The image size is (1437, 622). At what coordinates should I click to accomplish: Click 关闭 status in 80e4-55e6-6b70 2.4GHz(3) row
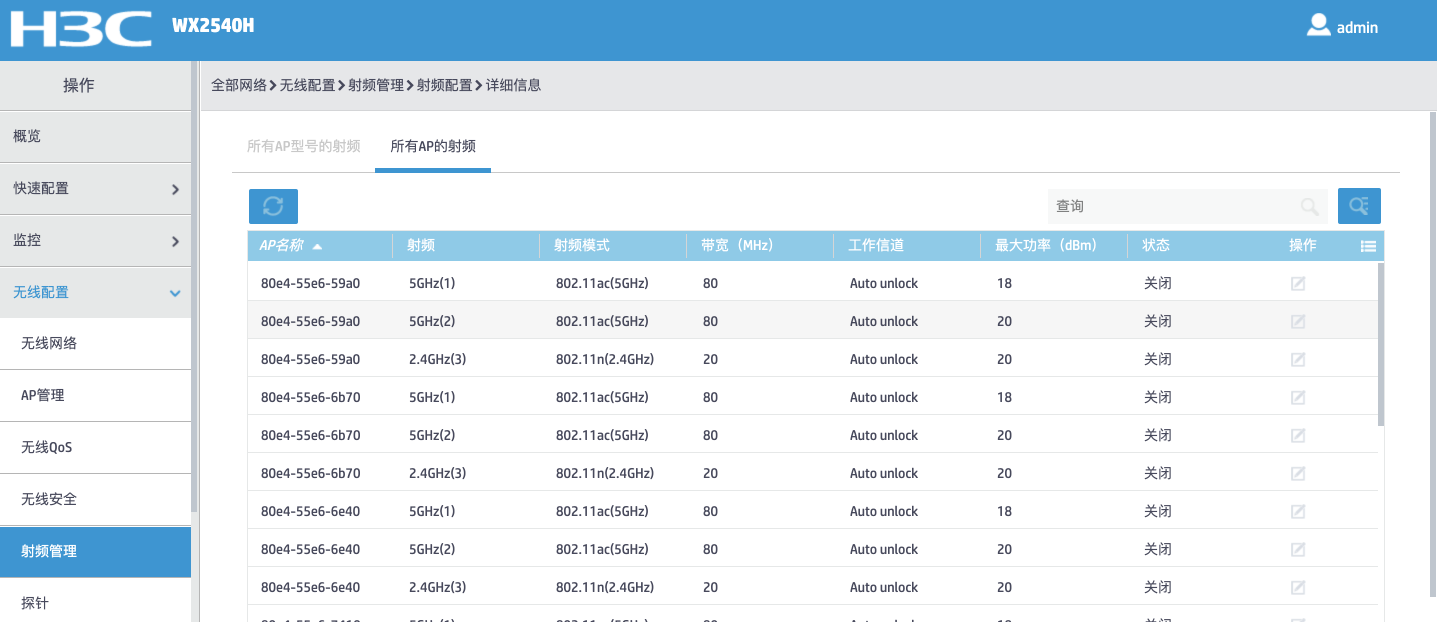1158,474
